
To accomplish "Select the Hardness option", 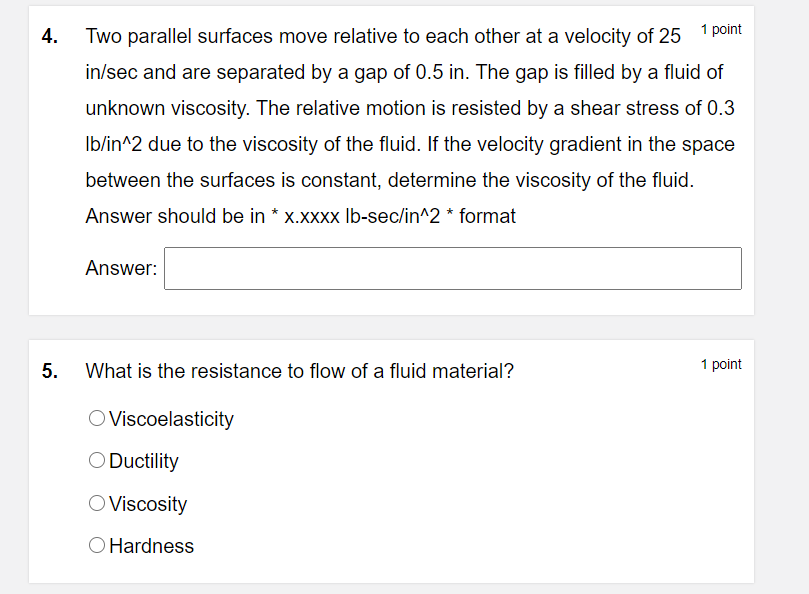I will coord(97,545).
